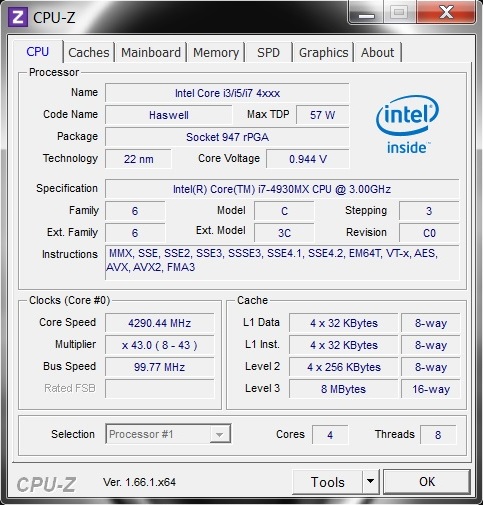Switch to the Caches tab
This screenshot has width=483, height=505.
[89, 52]
